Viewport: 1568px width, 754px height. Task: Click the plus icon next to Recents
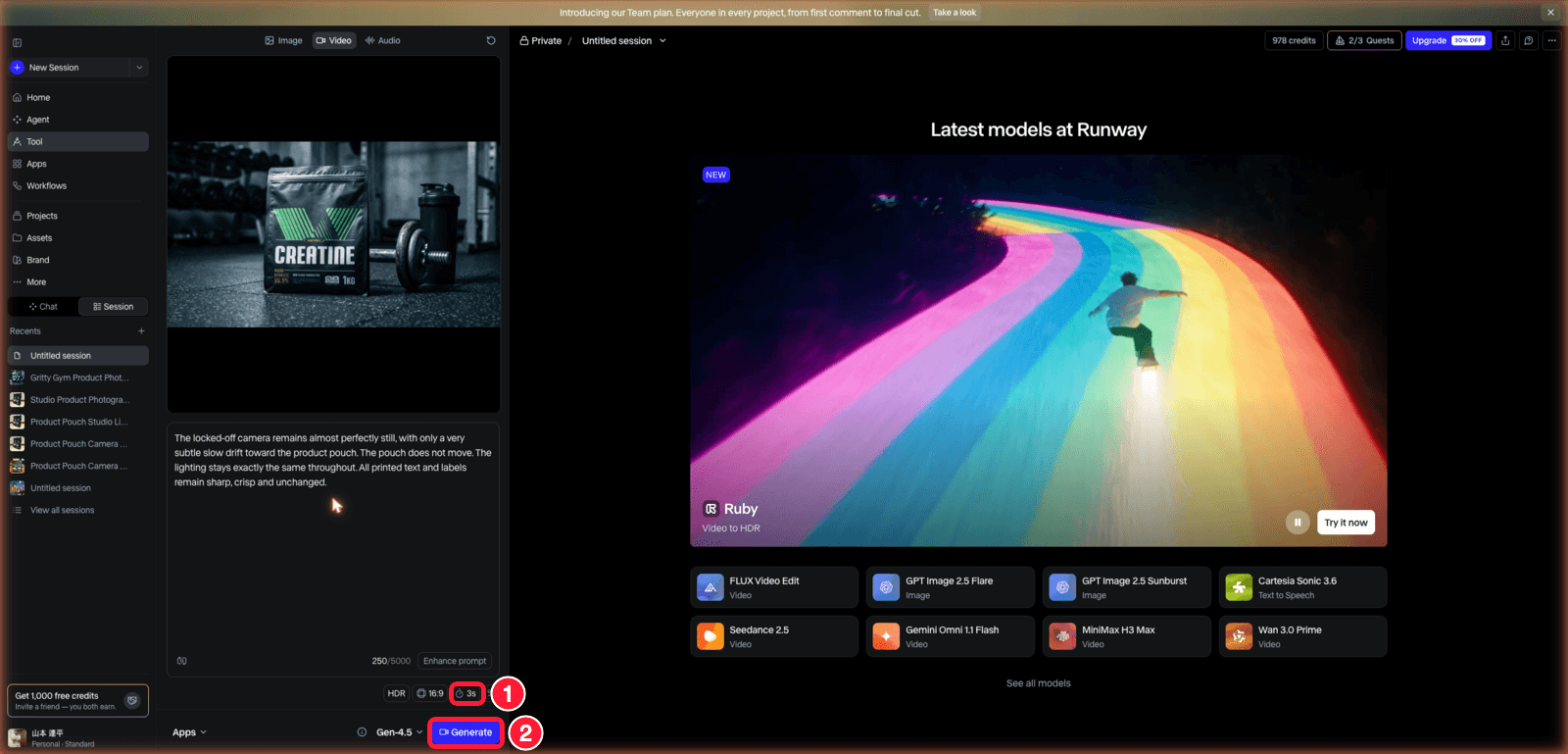coord(141,331)
